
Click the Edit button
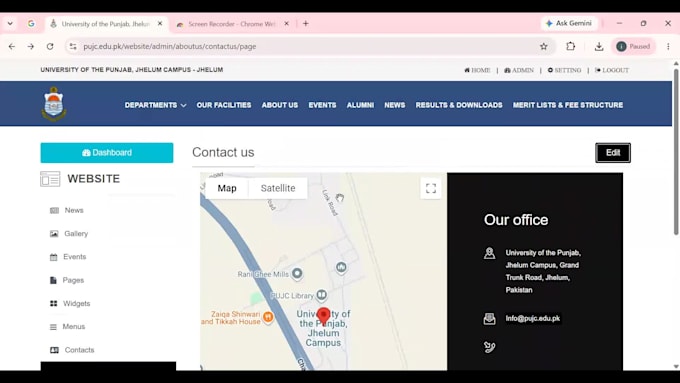[613, 153]
